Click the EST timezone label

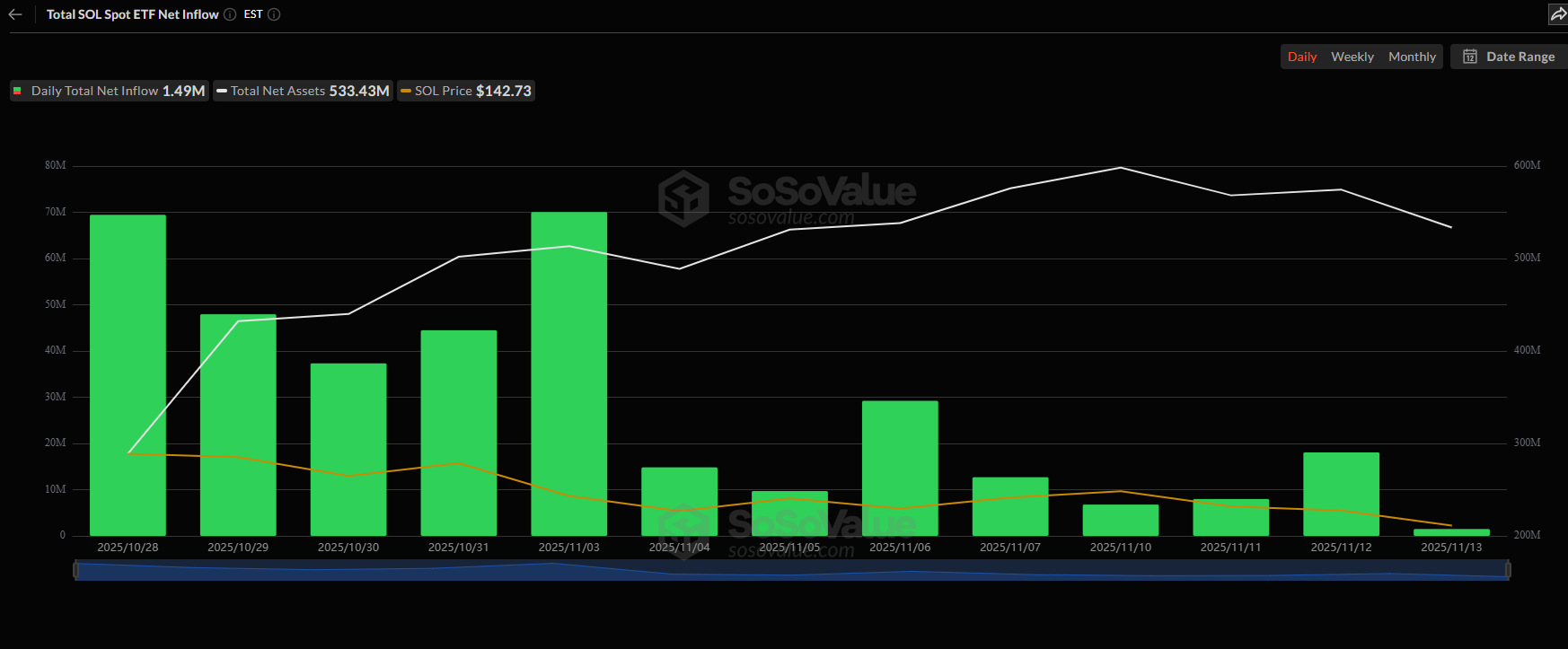click(253, 14)
